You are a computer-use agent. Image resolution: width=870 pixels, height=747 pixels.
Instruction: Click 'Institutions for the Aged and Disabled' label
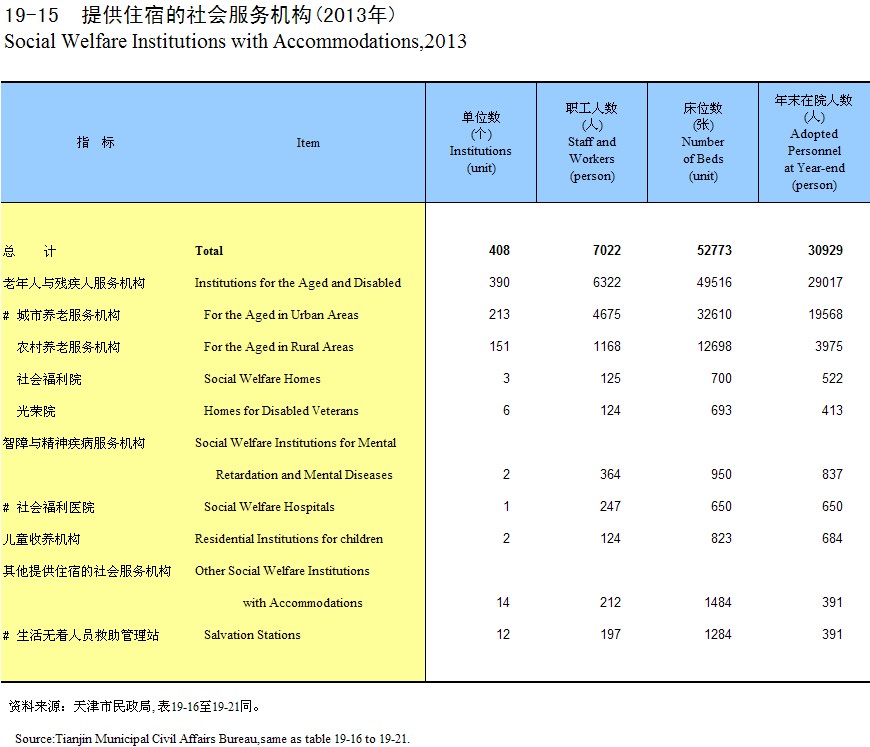pyautogui.click(x=297, y=283)
